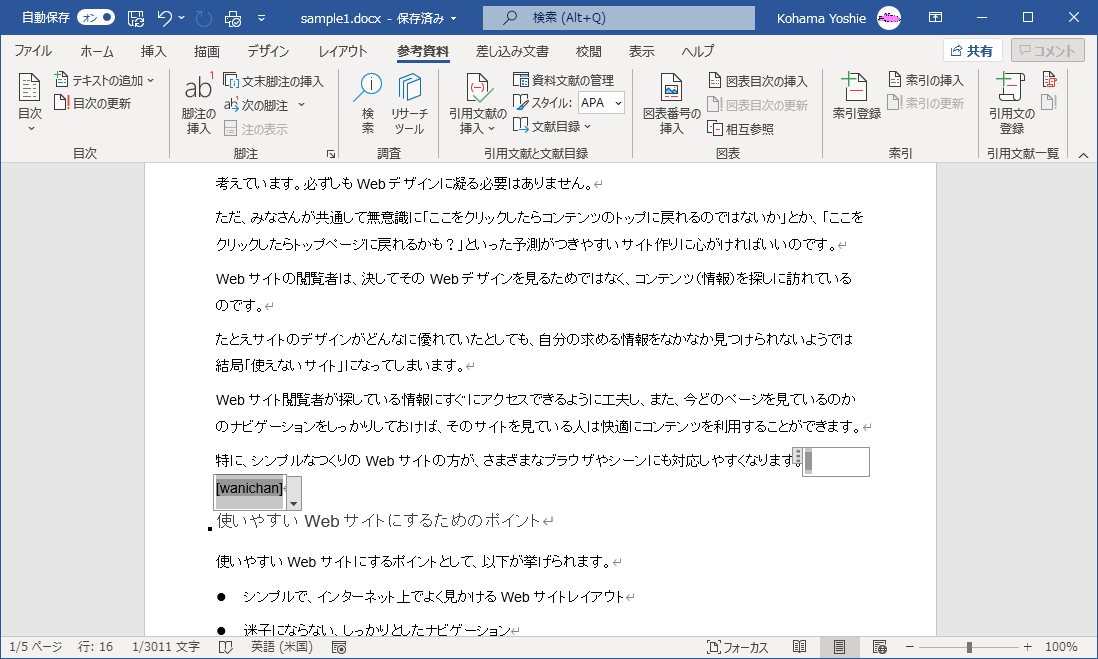Screen dimensions: 1098x659
Task: Click 資料文献の管理
Action: [564, 80]
